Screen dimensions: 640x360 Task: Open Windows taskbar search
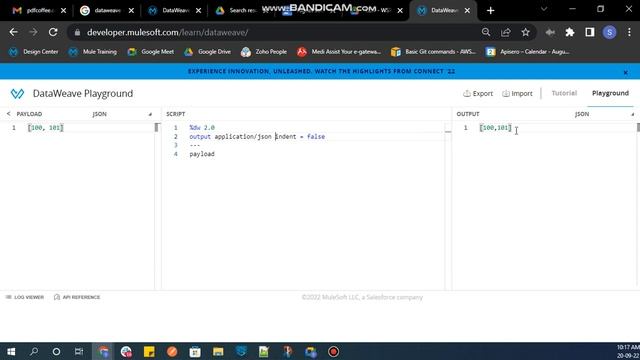pyautogui.click(x=34, y=351)
